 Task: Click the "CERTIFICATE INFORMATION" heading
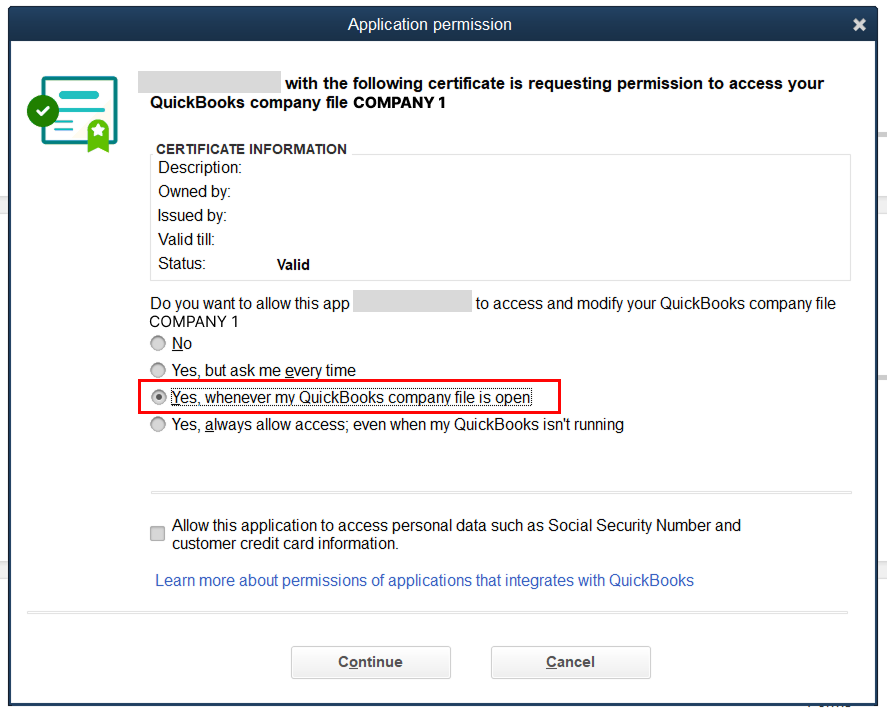pyautogui.click(x=251, y=149)
